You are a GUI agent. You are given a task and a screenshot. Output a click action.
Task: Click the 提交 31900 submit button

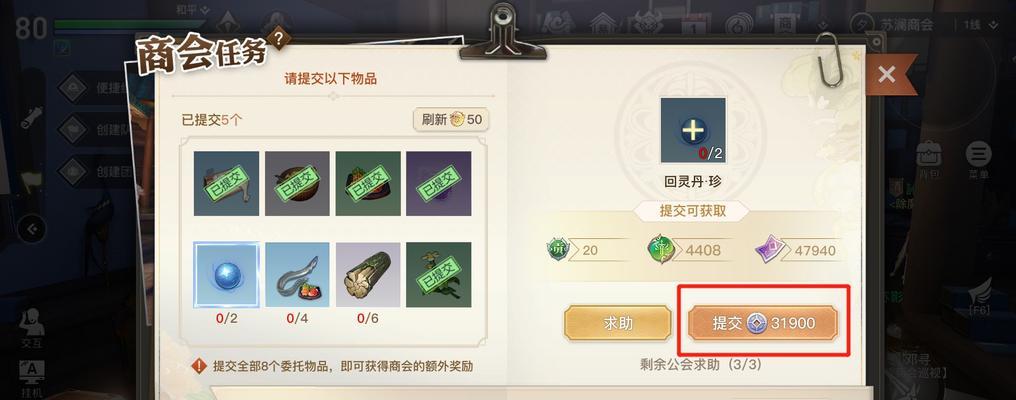tap(763, 323)
